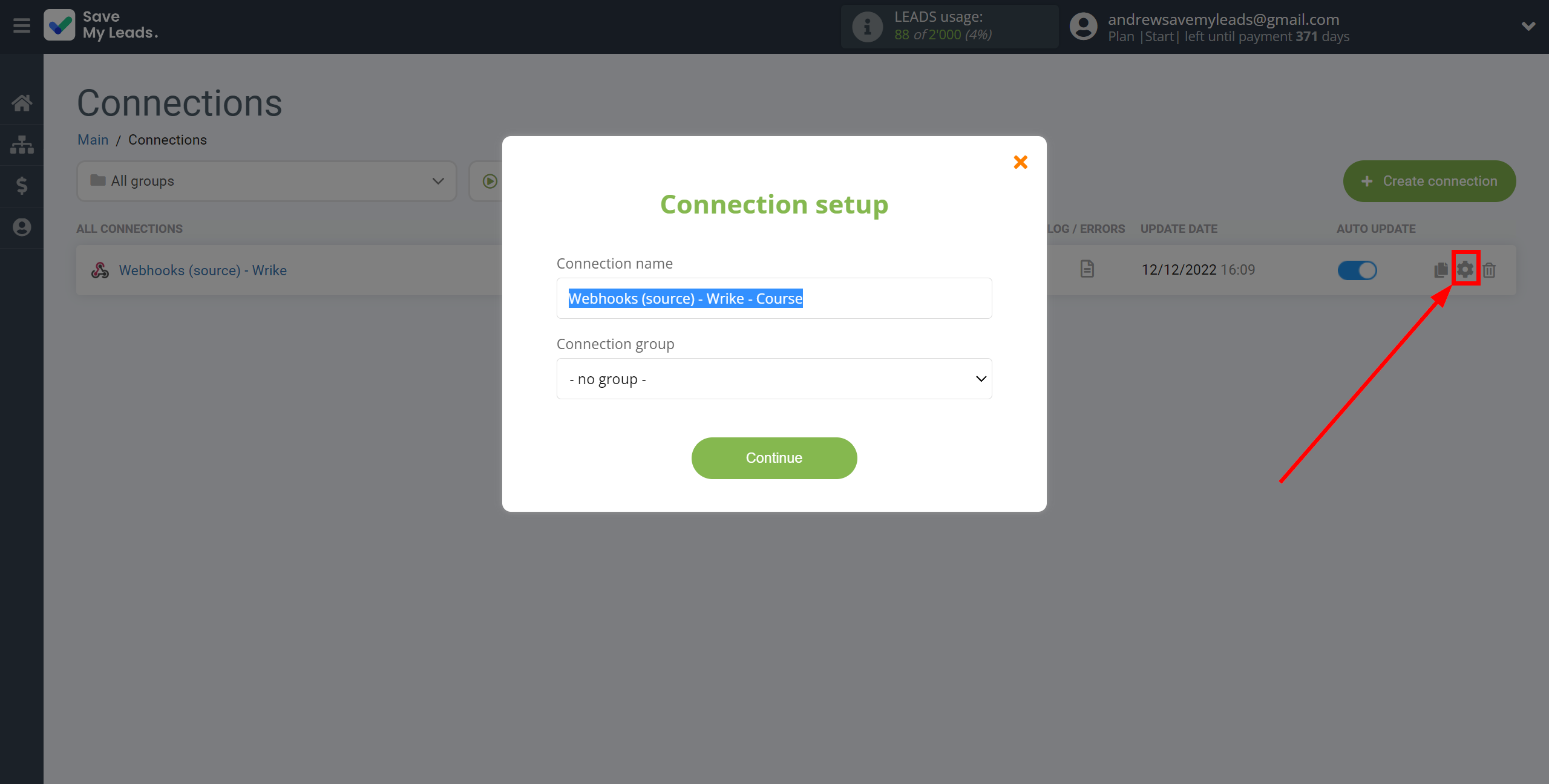Toggle the auto-update switch for Webhooks connection
This screenshot has width=1549, height=784.
(1358, 269)
